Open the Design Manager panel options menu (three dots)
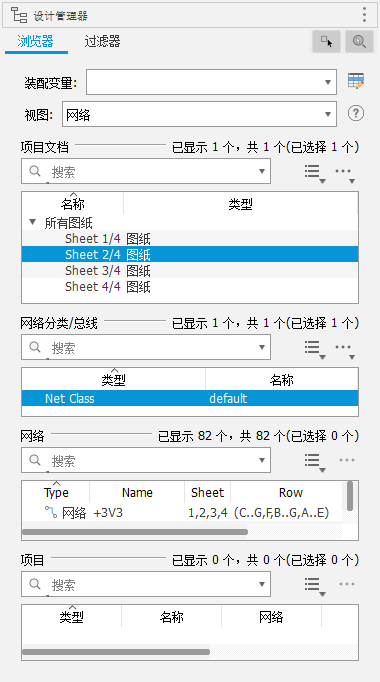Screen dimensions: 380x682 coord(364,15)
